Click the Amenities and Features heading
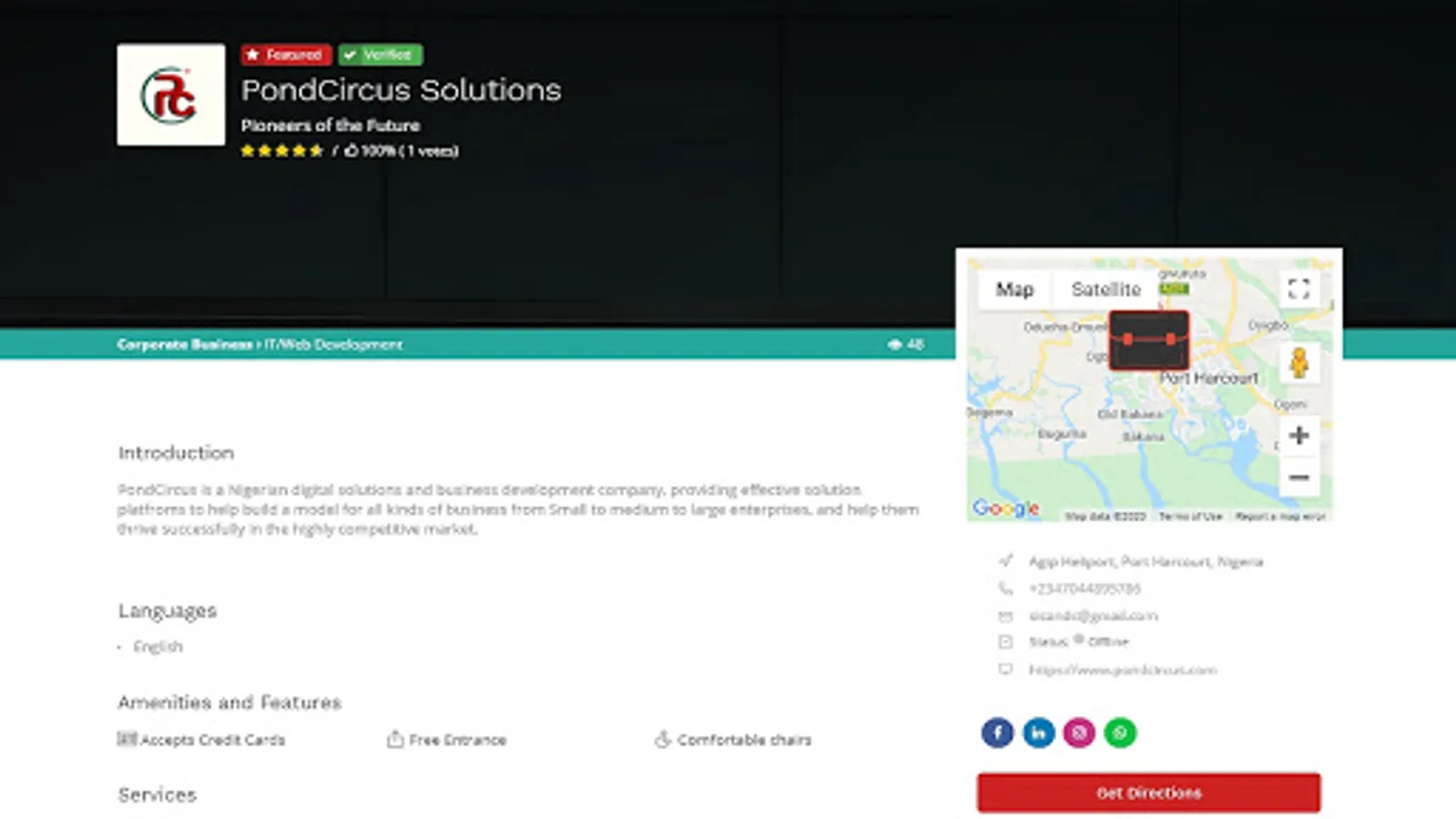The image size is (1456, 819). pos(229,703)
